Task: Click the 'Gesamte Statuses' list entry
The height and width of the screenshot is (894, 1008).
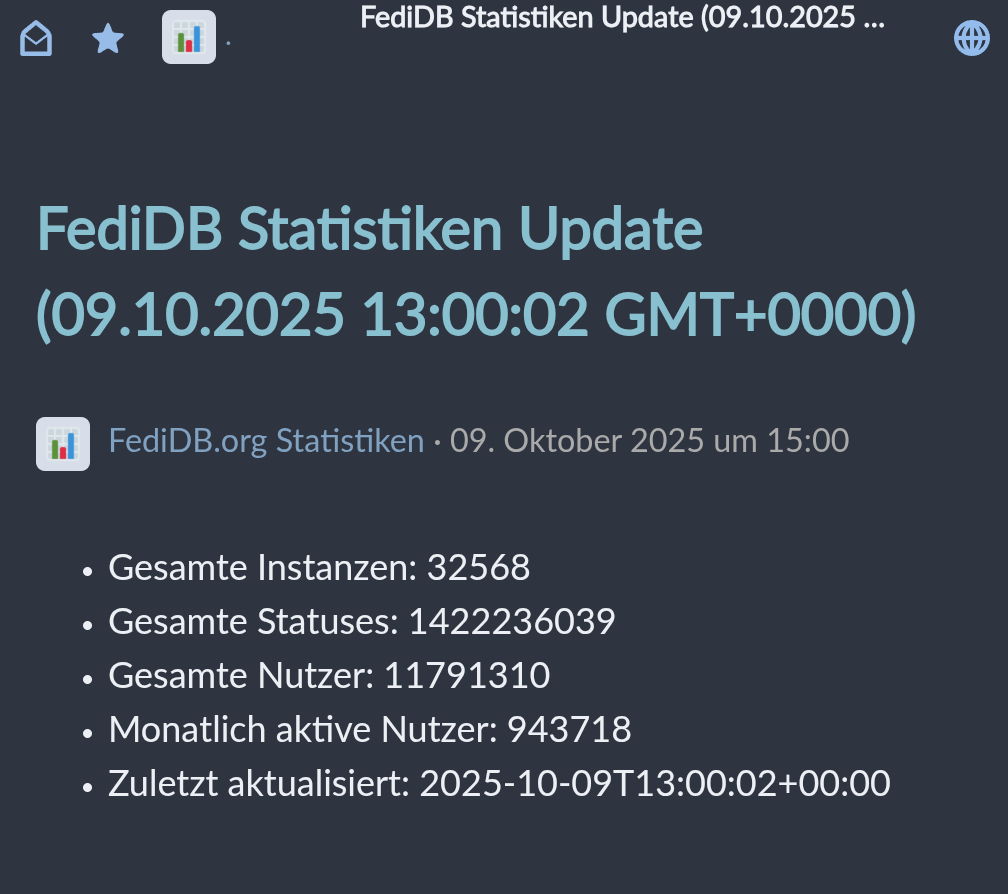Action: [x=361, y=622]
